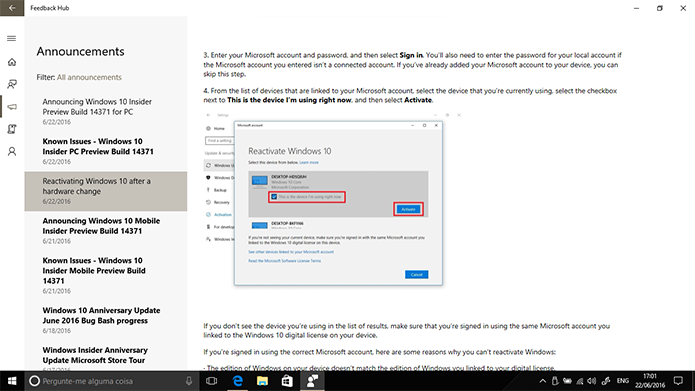
Task: Click the Announcements heading
Action: 81,51
